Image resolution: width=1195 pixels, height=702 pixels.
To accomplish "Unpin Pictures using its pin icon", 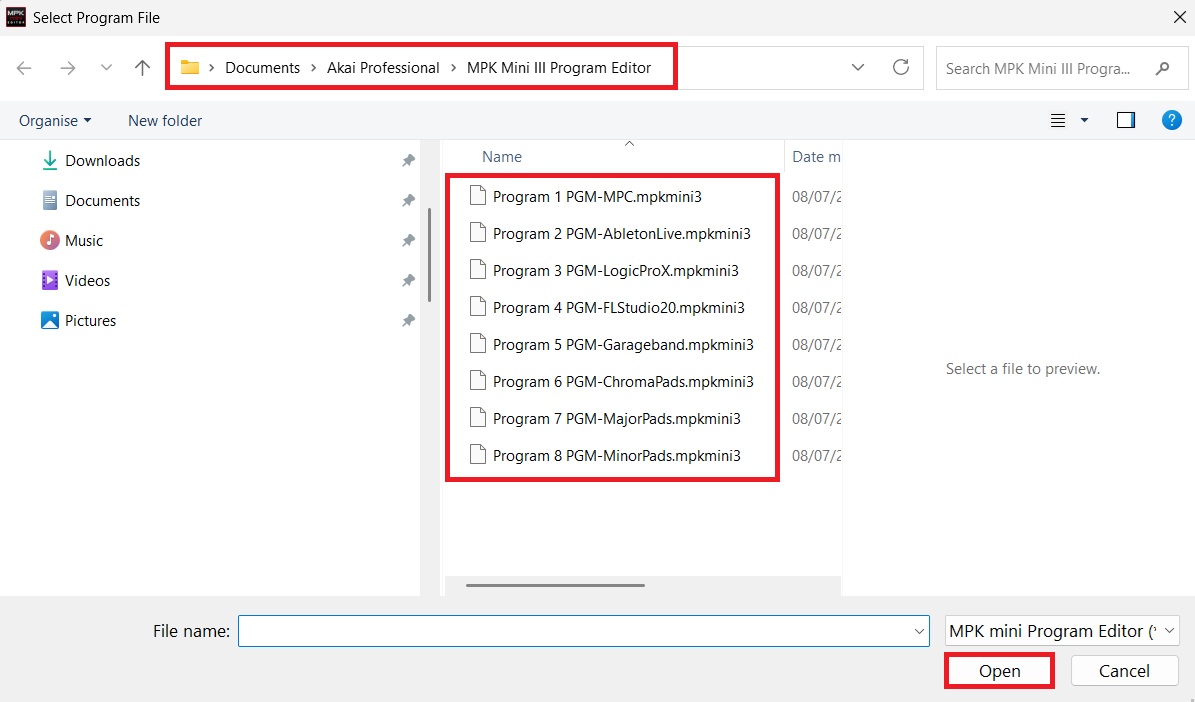I will 408,321.
